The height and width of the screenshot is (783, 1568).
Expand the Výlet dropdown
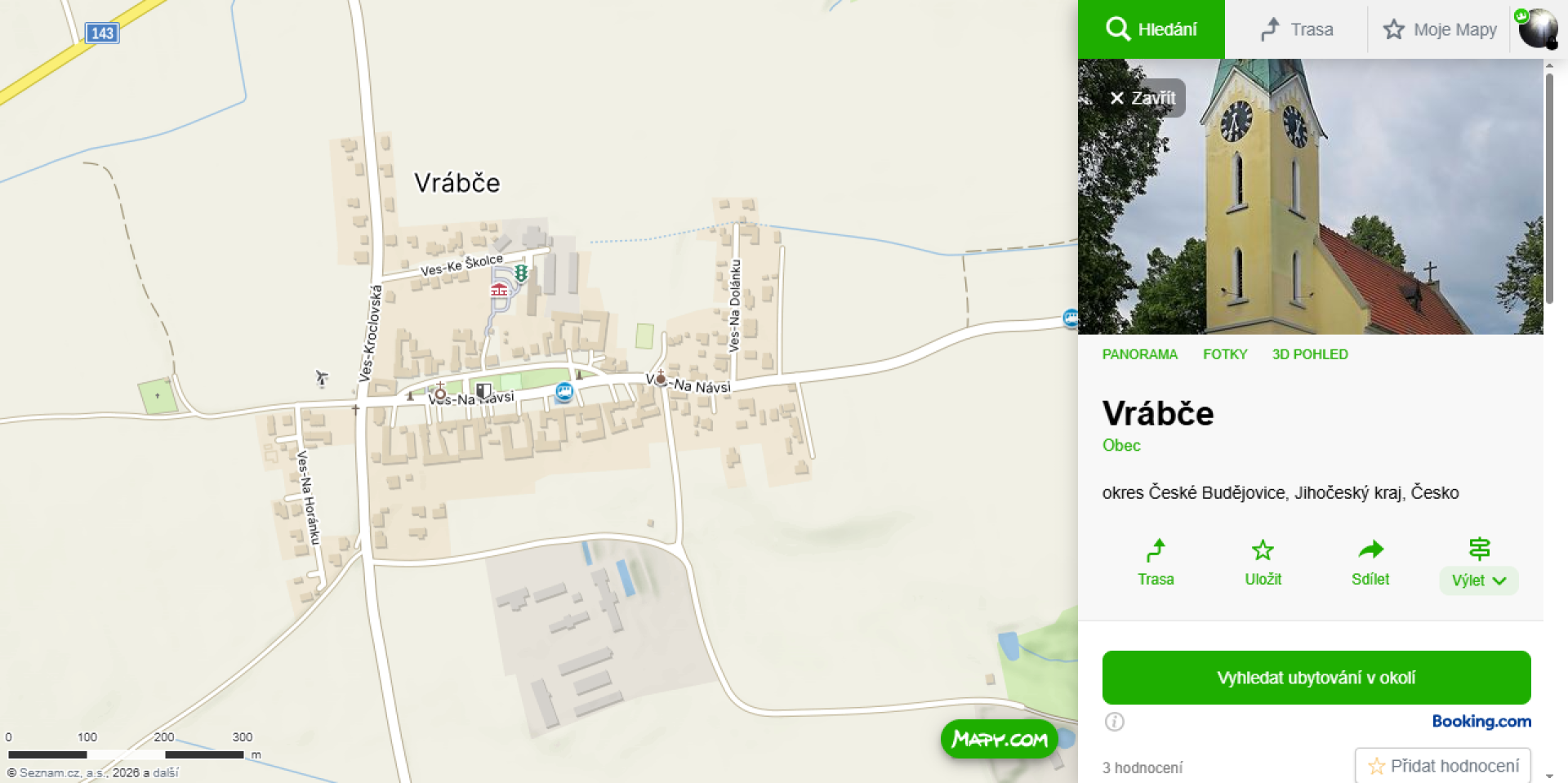pos(1479,581)
